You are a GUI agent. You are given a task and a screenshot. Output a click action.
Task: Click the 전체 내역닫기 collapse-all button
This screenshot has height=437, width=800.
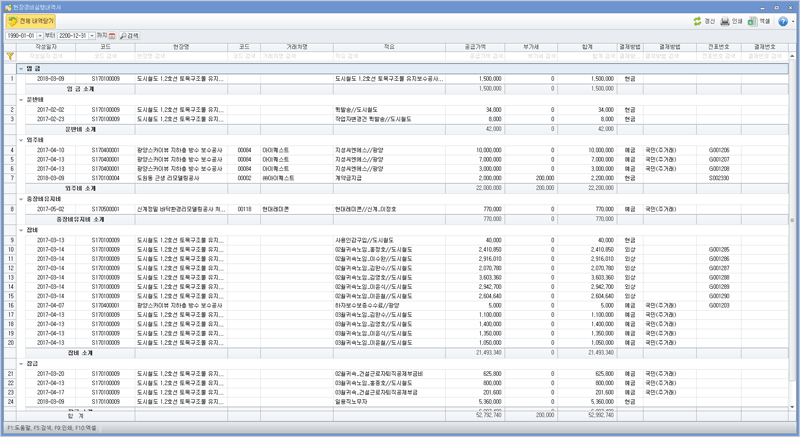(x=30, y=20)
